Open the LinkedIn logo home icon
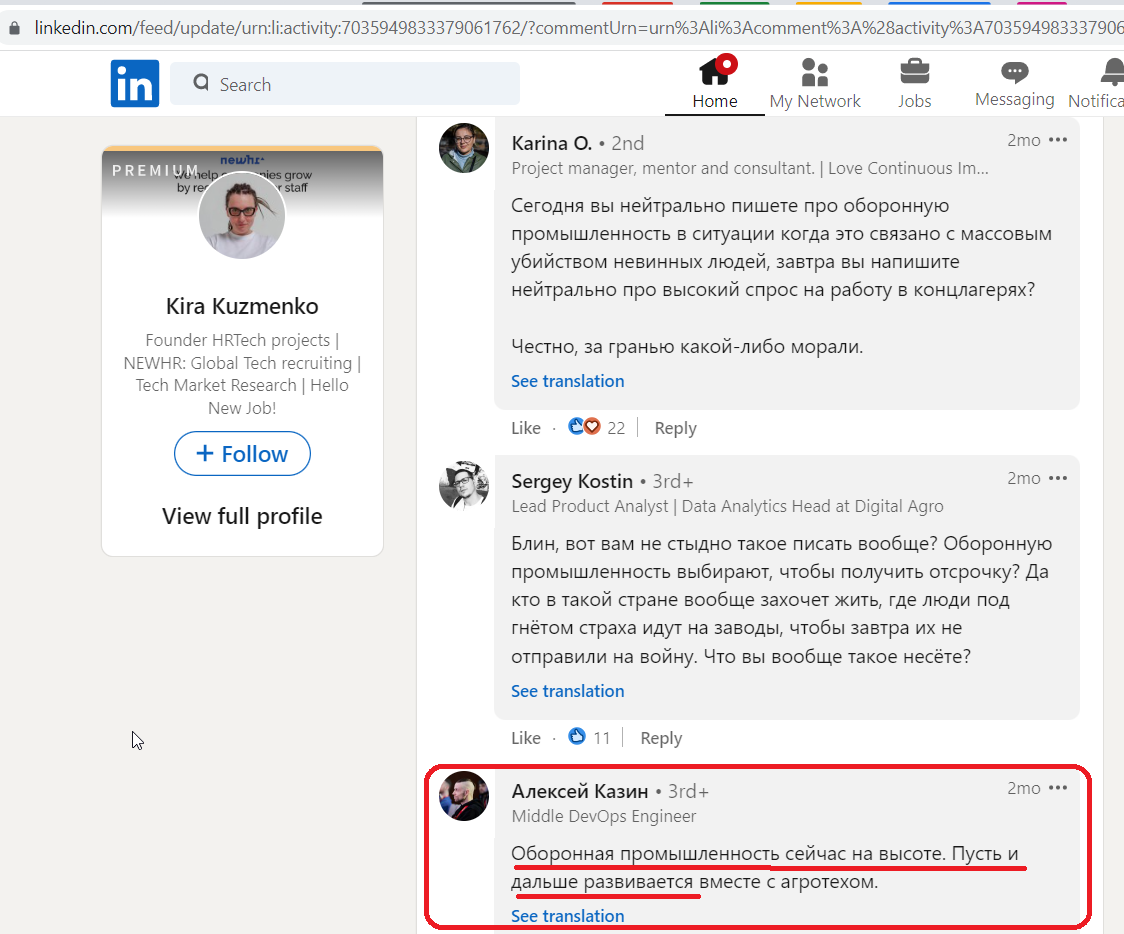Image resolution: width=1124 pixels, height=934 pixels. (x=135, y=83)
